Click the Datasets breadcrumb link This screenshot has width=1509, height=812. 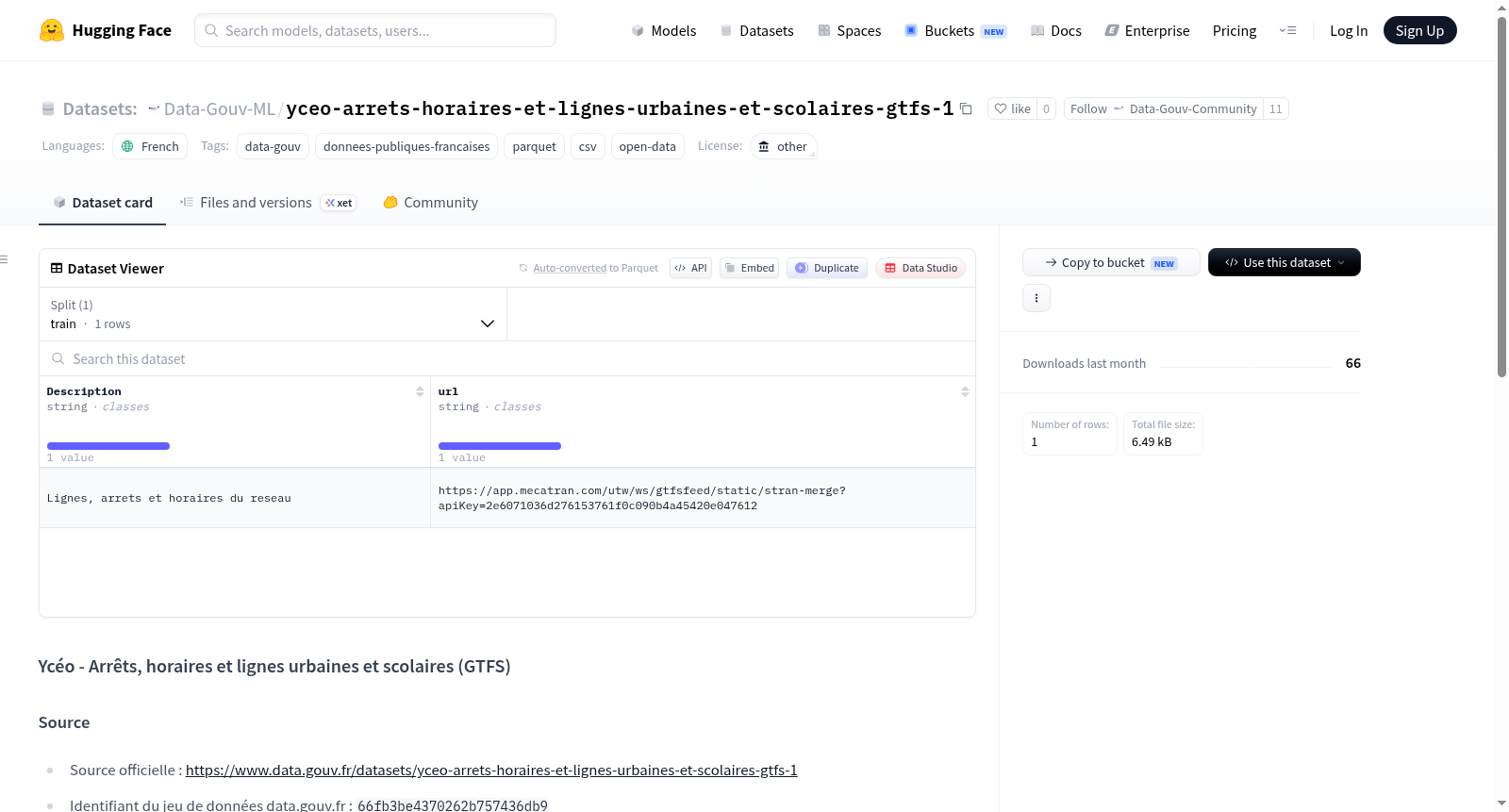100,108
